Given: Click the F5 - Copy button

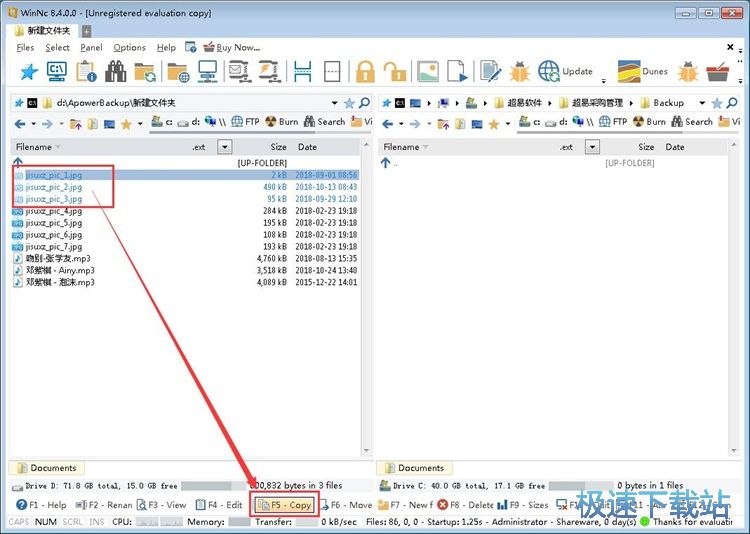Looking at the screenshot, I should tap(285, 505).
